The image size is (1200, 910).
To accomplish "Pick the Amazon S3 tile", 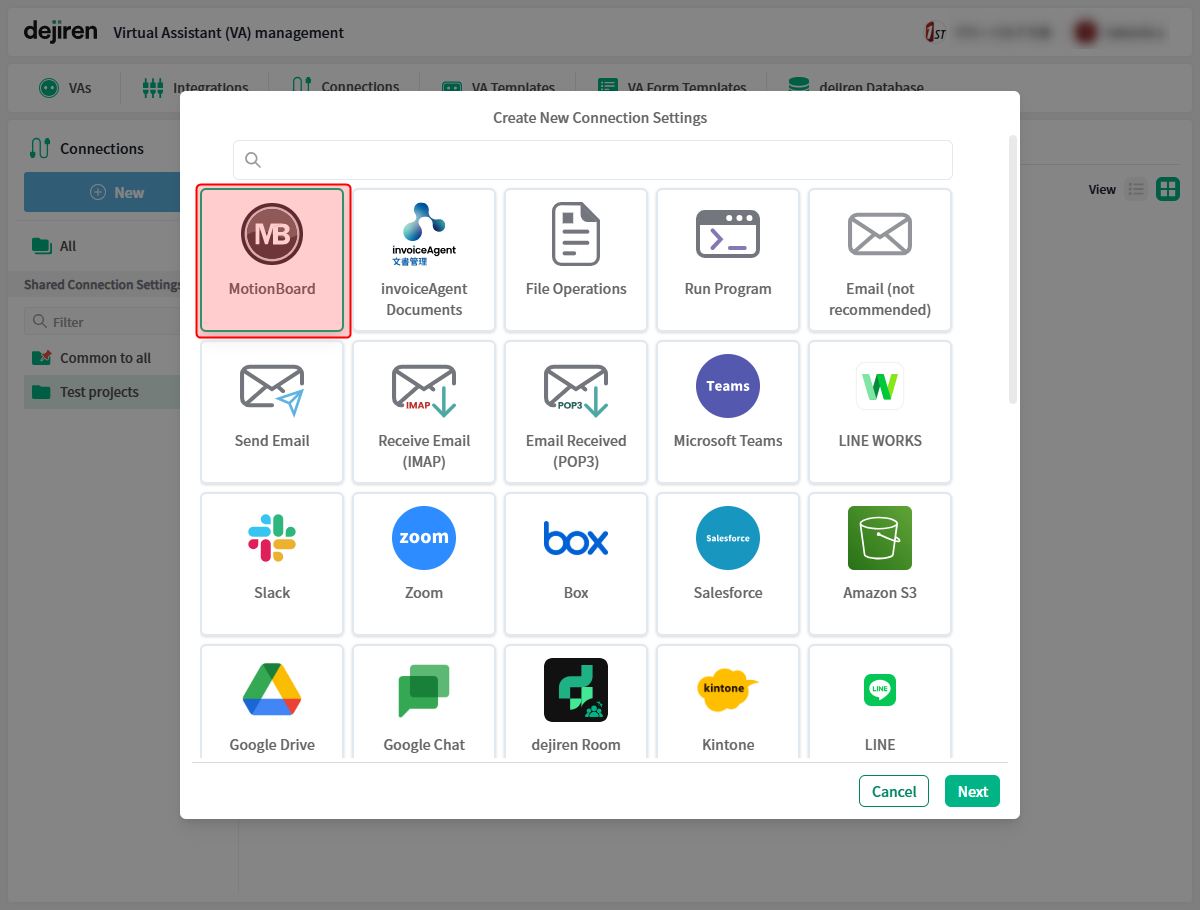I will coord(880,564).
